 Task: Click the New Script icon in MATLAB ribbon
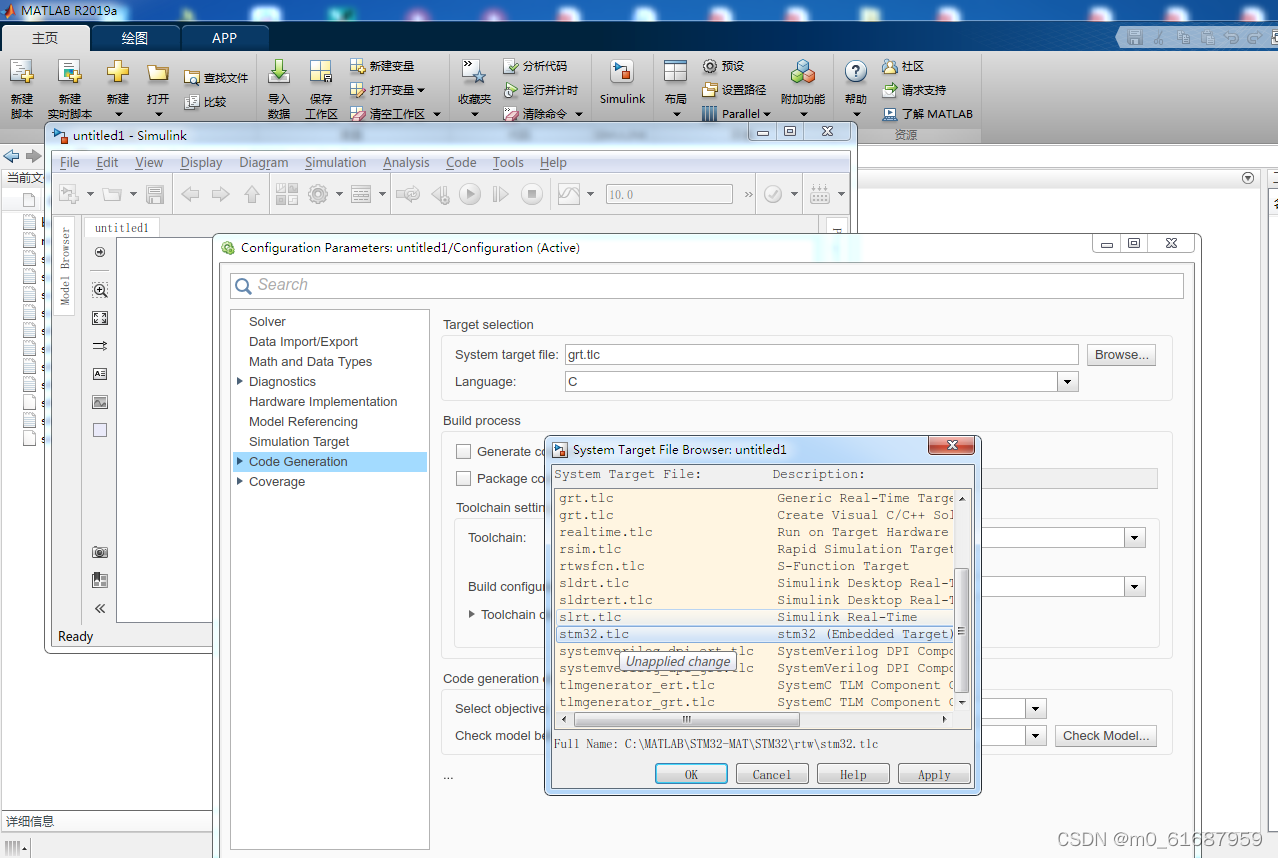21,72
